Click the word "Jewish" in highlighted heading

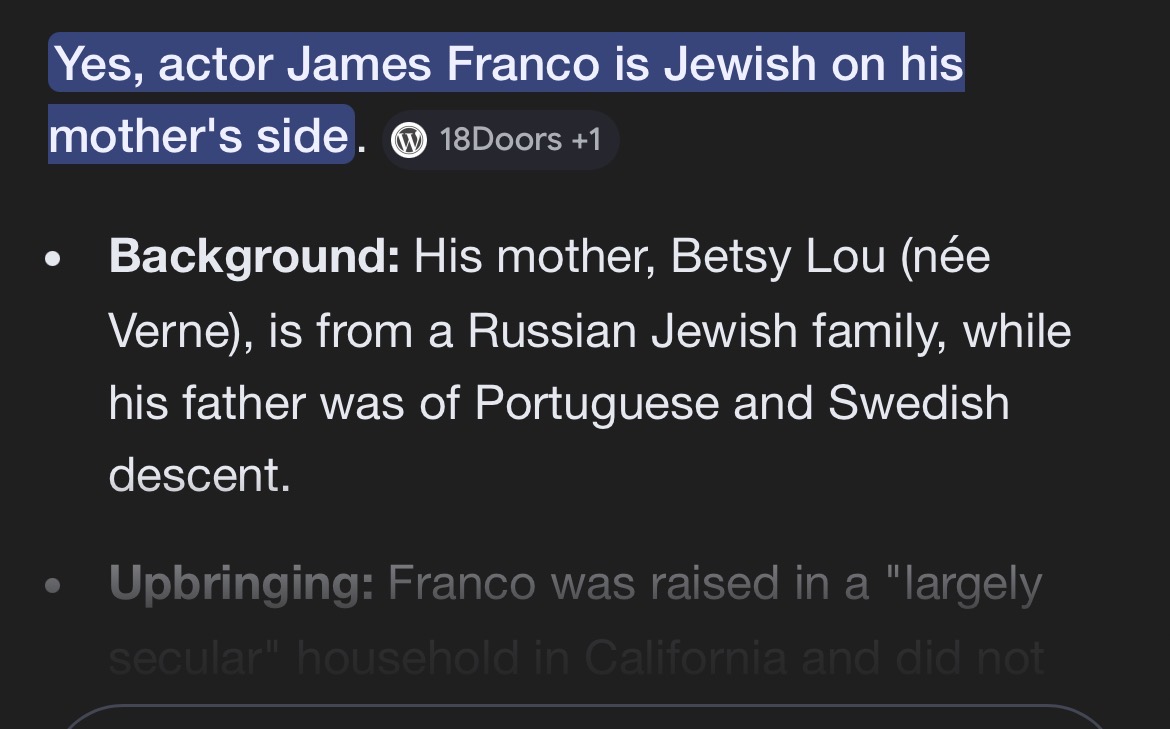(x=740, y=65)
